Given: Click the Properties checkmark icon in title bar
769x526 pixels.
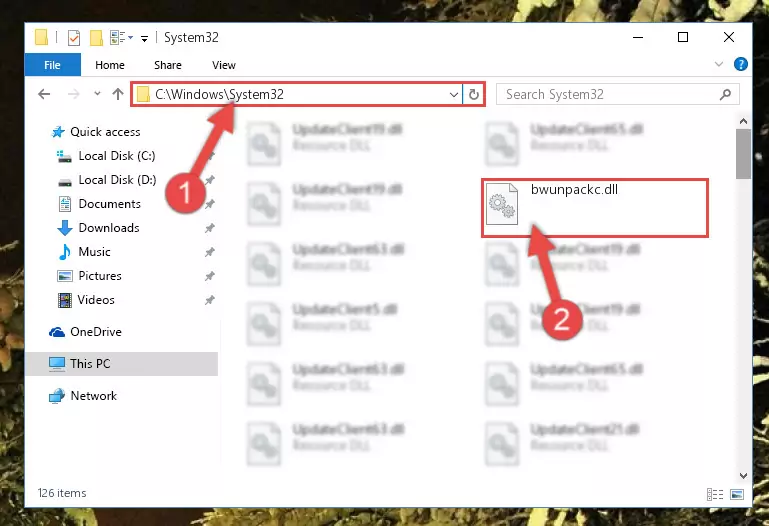Looking at the screenshot, I should point(74,38).
